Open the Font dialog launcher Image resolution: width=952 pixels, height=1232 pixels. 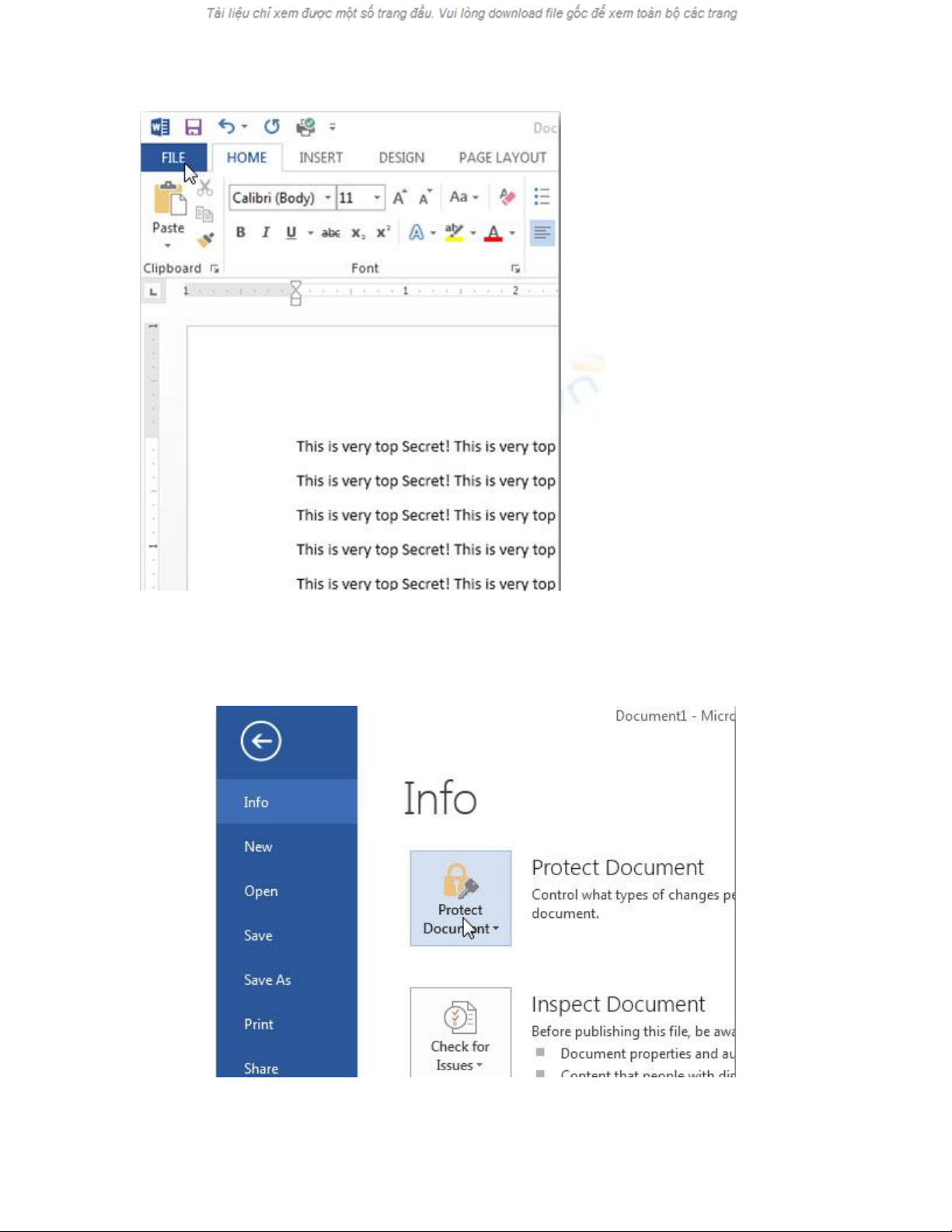(x=514, y=269)
